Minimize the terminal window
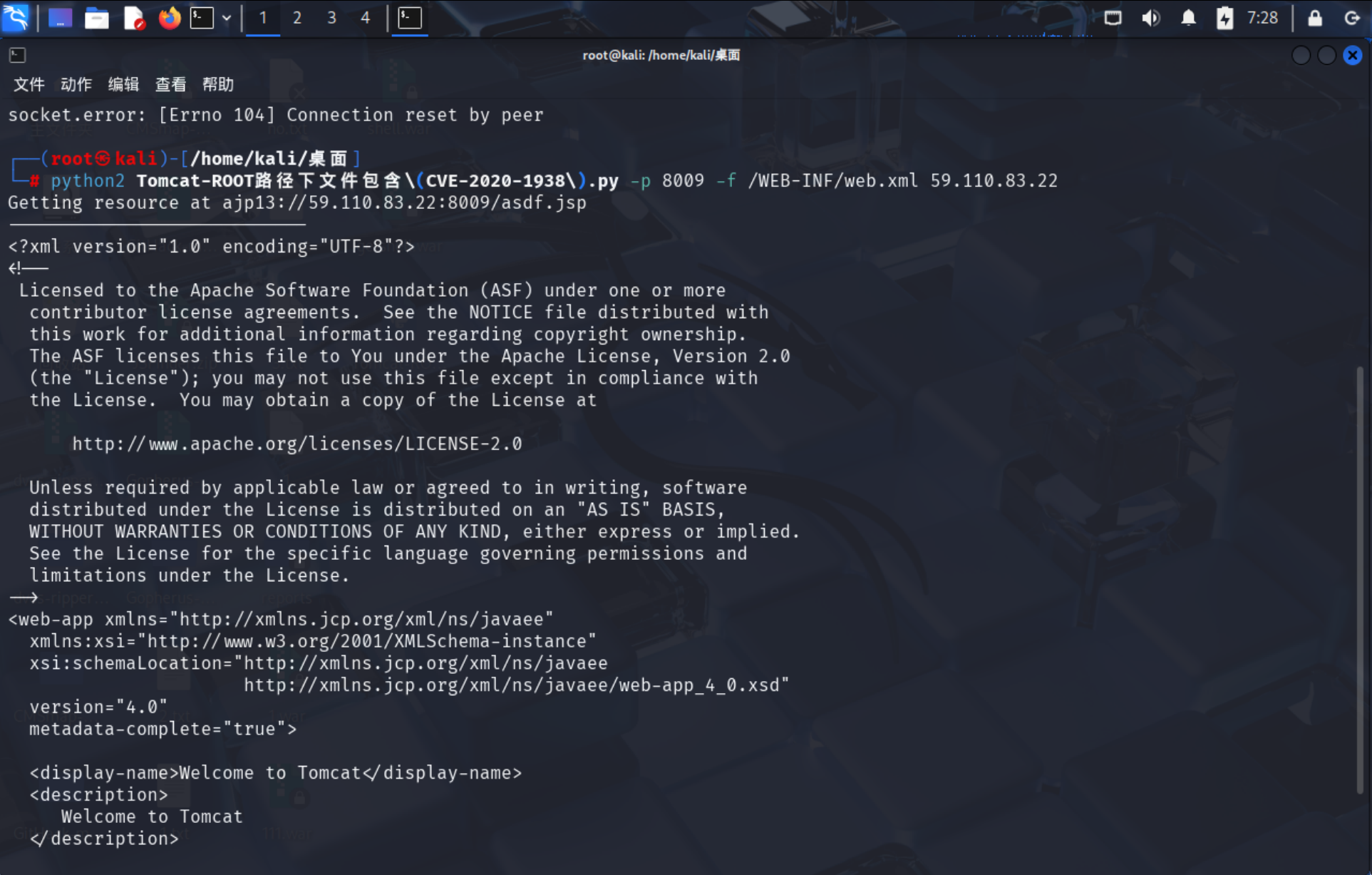The height and width of the screenshot is (875, 1372). tap(1301, 55)
